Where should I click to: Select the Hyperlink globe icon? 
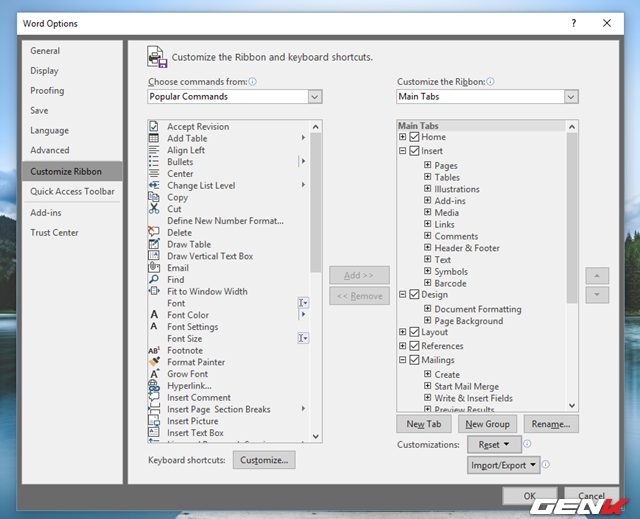(154, 386)
